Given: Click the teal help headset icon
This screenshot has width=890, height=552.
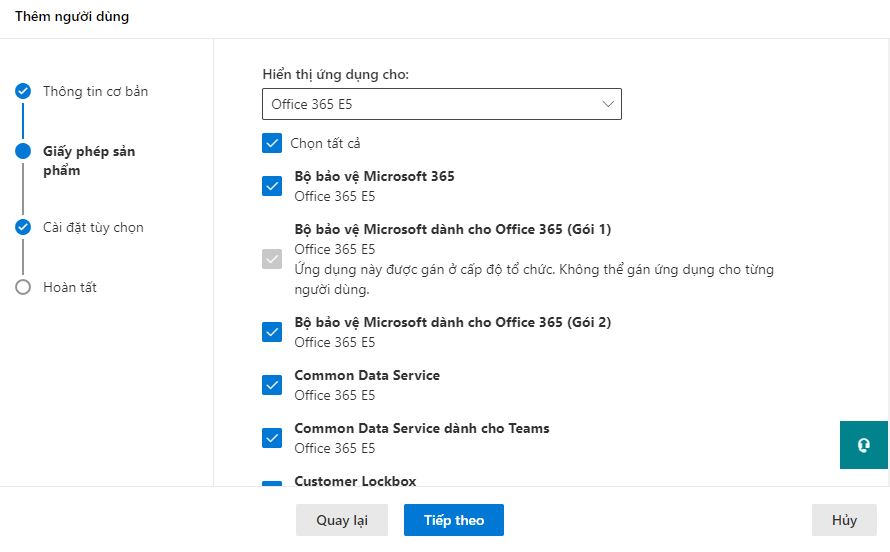Looking at the screenshot, I should [x=864, y=445].
